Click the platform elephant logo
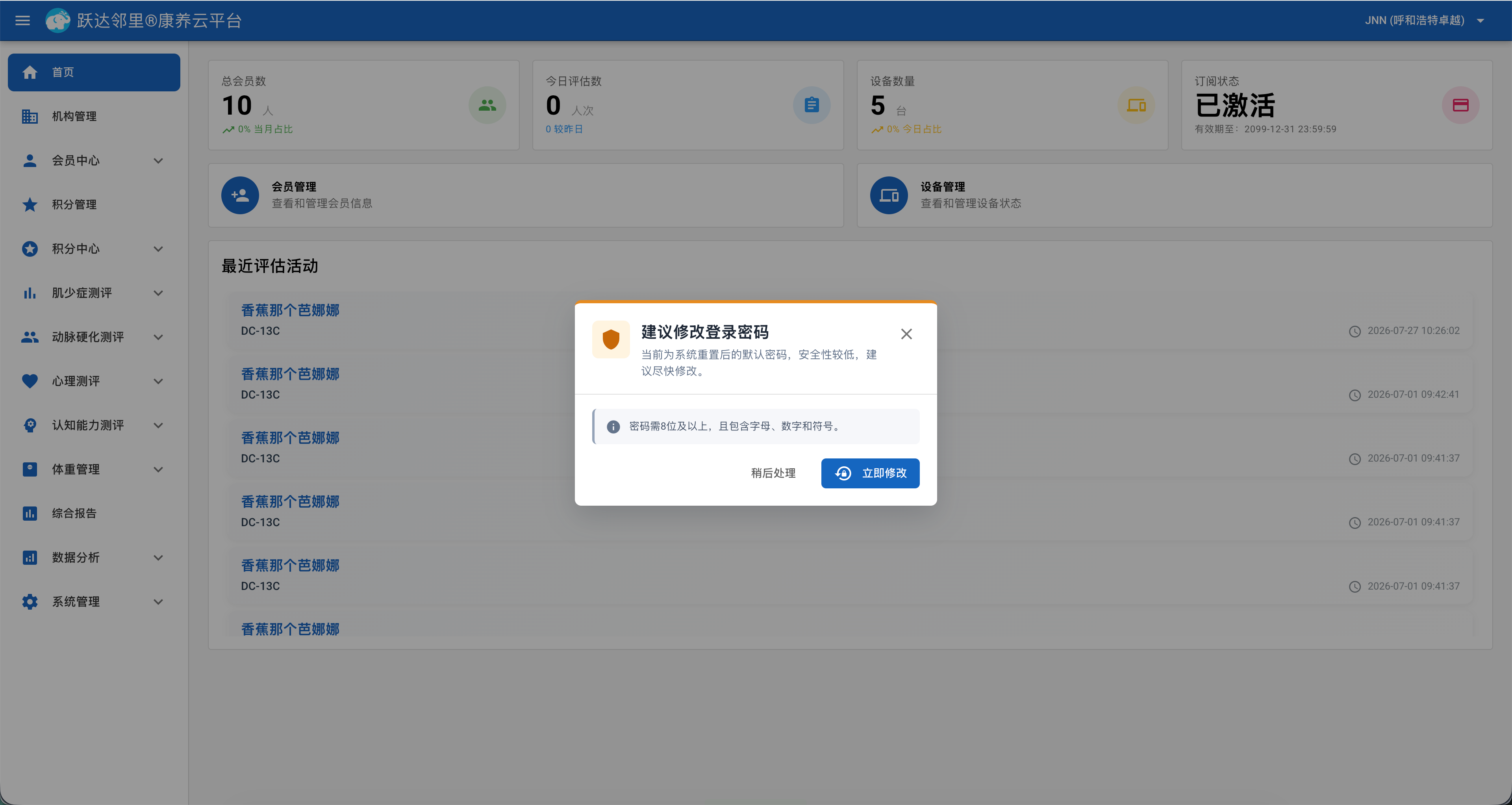Image resolution: width=1512 pixels, height=805 pixels. pyautogui.click(x=57, y=20)
